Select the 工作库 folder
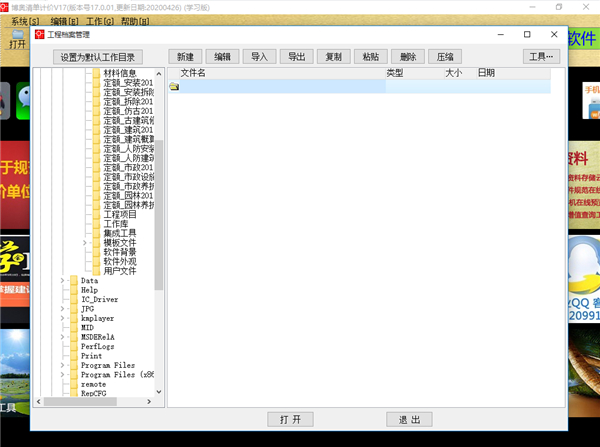The image size is (600, 447). [x=115, y=224]
